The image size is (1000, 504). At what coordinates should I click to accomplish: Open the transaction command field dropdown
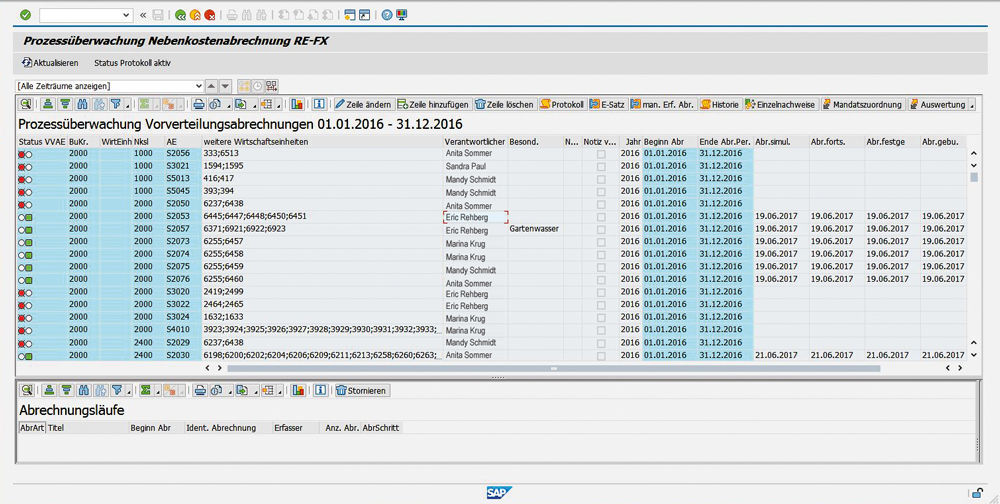pos(126,15)
